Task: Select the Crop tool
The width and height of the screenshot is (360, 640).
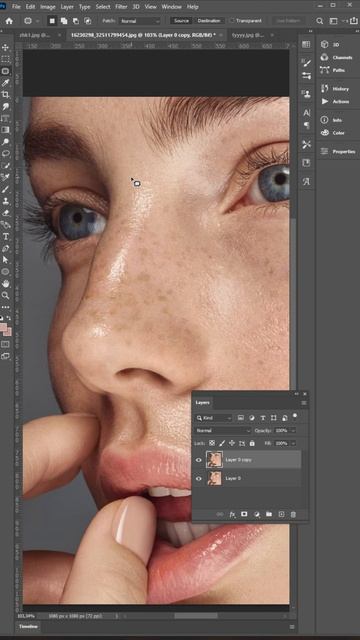Action: pos(5,95)
